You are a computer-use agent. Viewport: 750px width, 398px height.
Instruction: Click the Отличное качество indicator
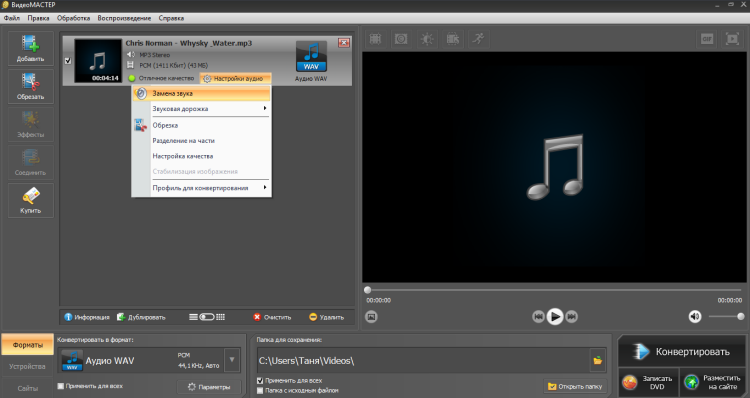161,78
